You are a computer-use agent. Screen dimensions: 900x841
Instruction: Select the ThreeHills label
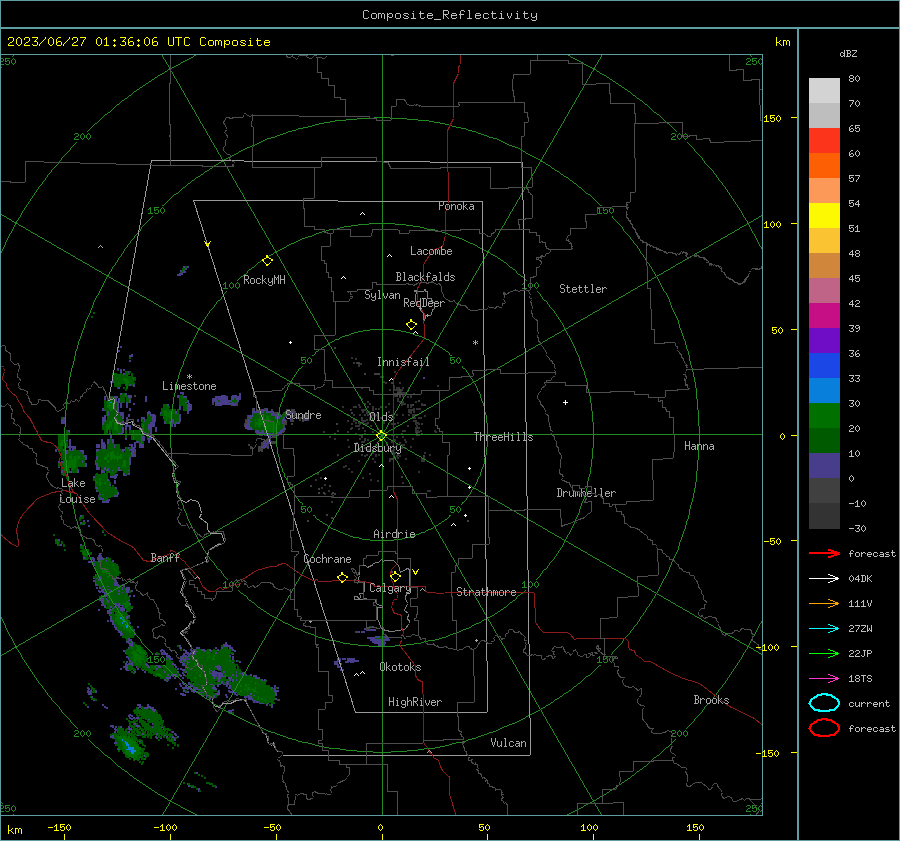(x=503, y=437)
